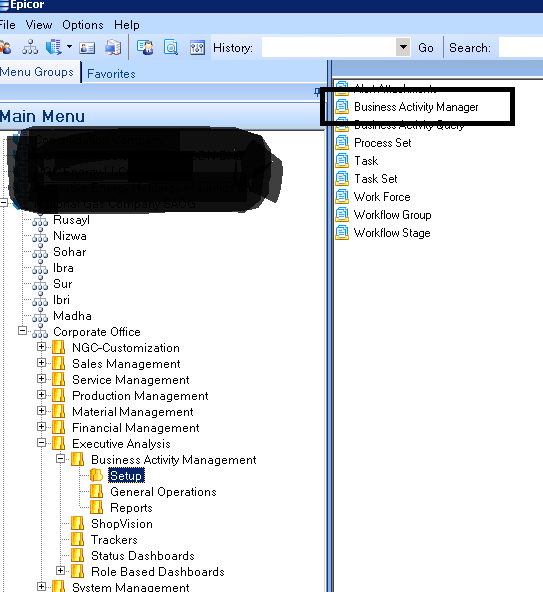Expand the NGC-Customization folder
This screenshot has width=543, height=592.
coord(42,347)
